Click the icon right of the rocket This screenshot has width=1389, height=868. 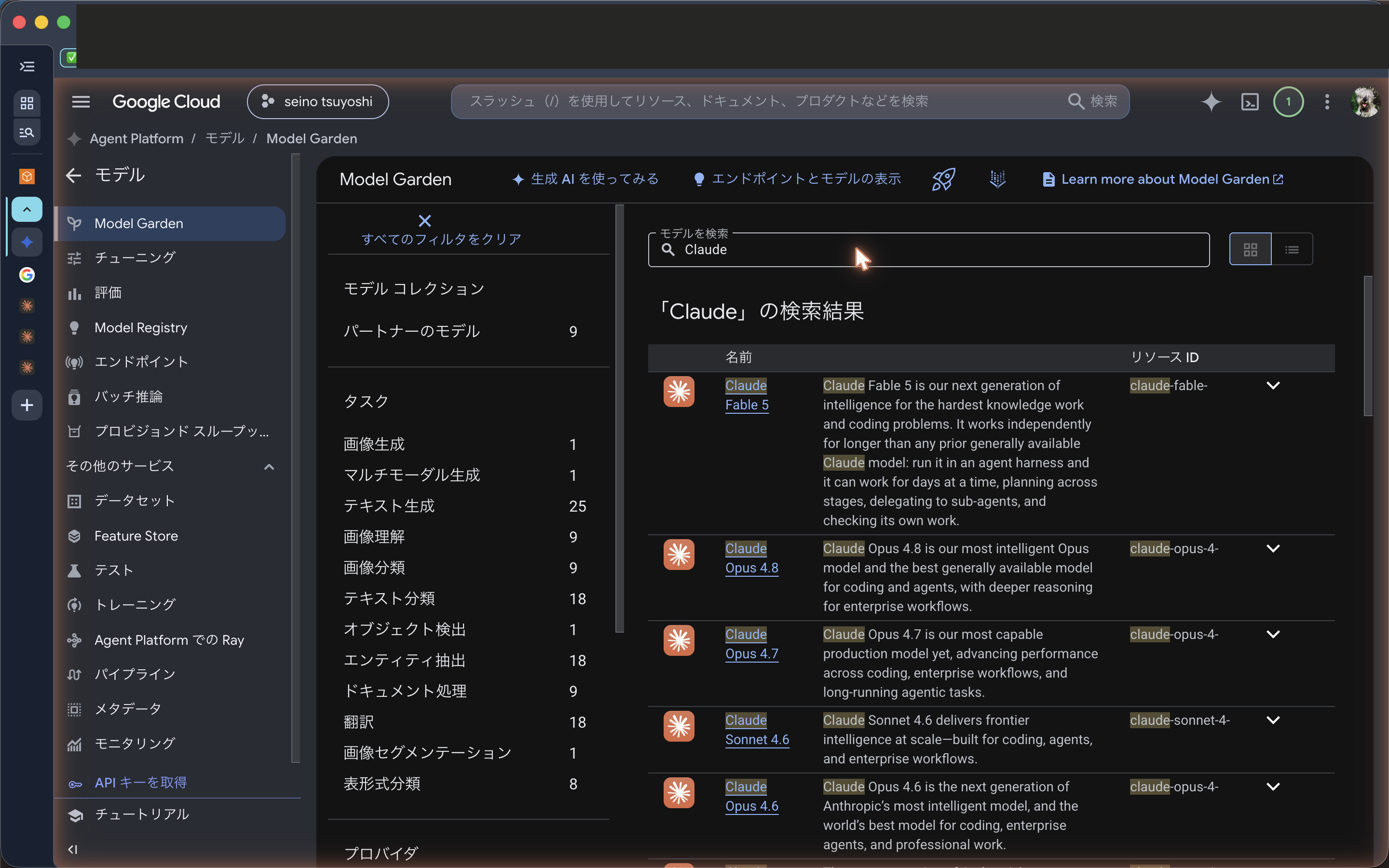997,179
